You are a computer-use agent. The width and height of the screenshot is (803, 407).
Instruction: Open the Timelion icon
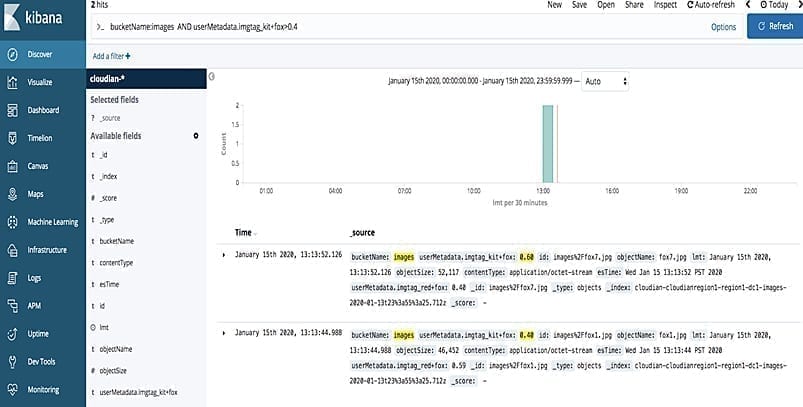[13, 138]
